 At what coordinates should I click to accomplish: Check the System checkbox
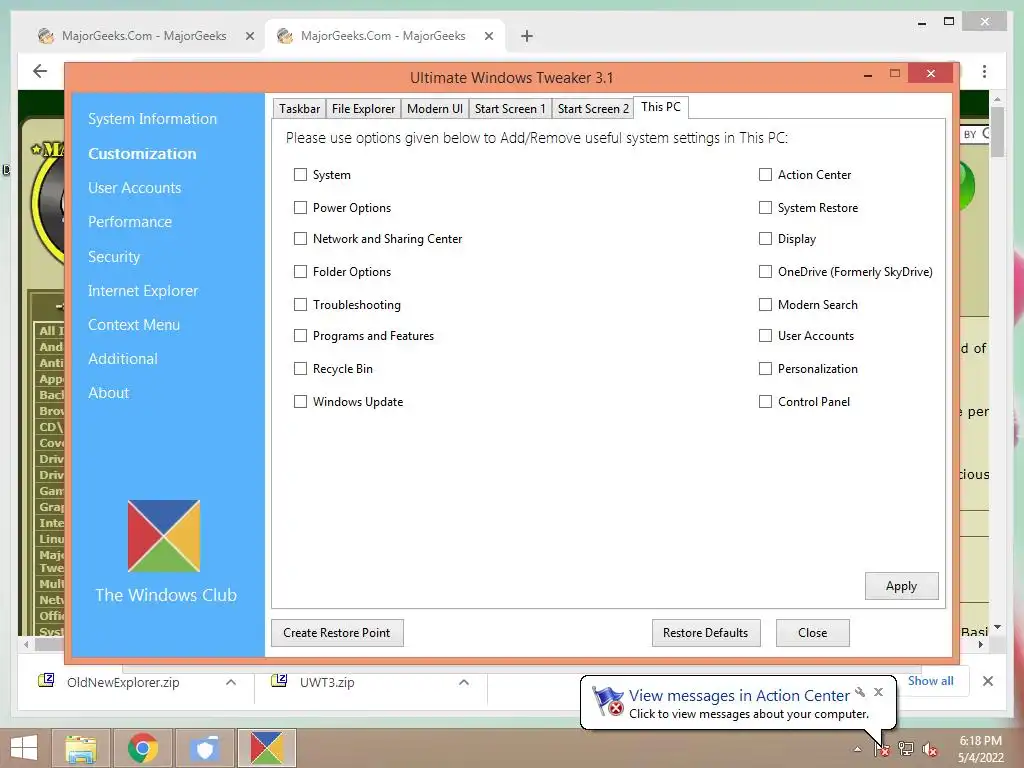point(300,174)
